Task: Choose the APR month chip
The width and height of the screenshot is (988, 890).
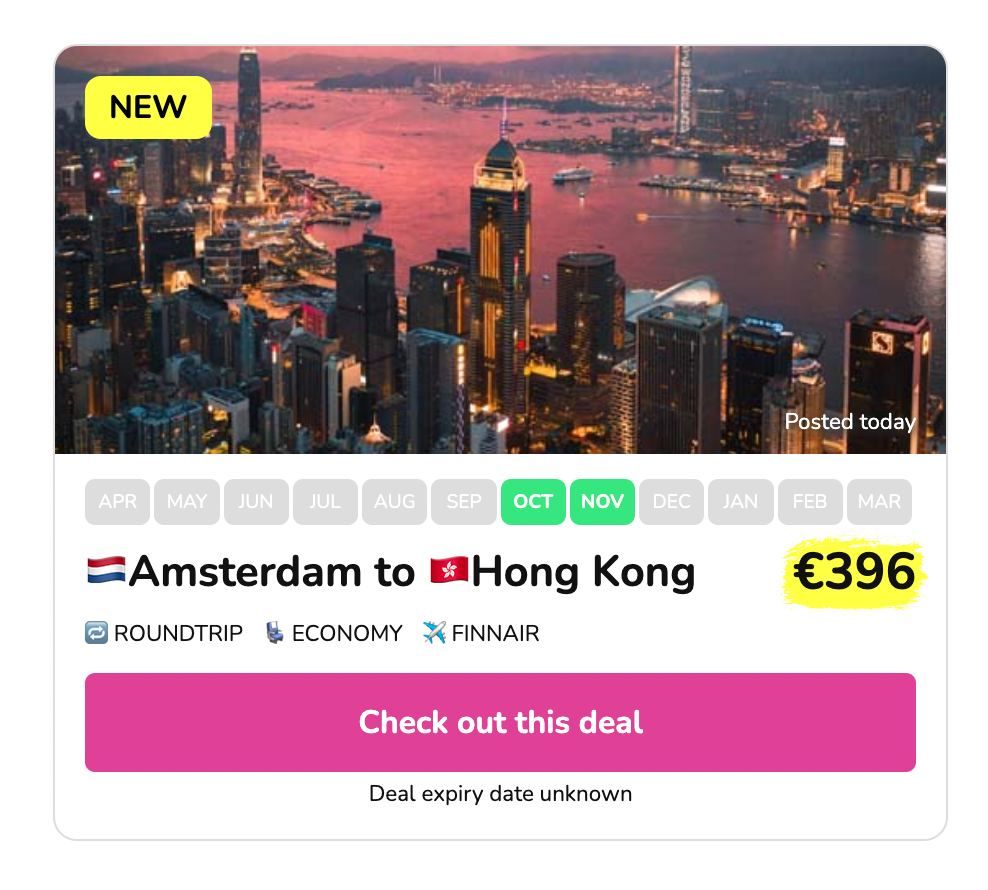Action: pos(117,502)
